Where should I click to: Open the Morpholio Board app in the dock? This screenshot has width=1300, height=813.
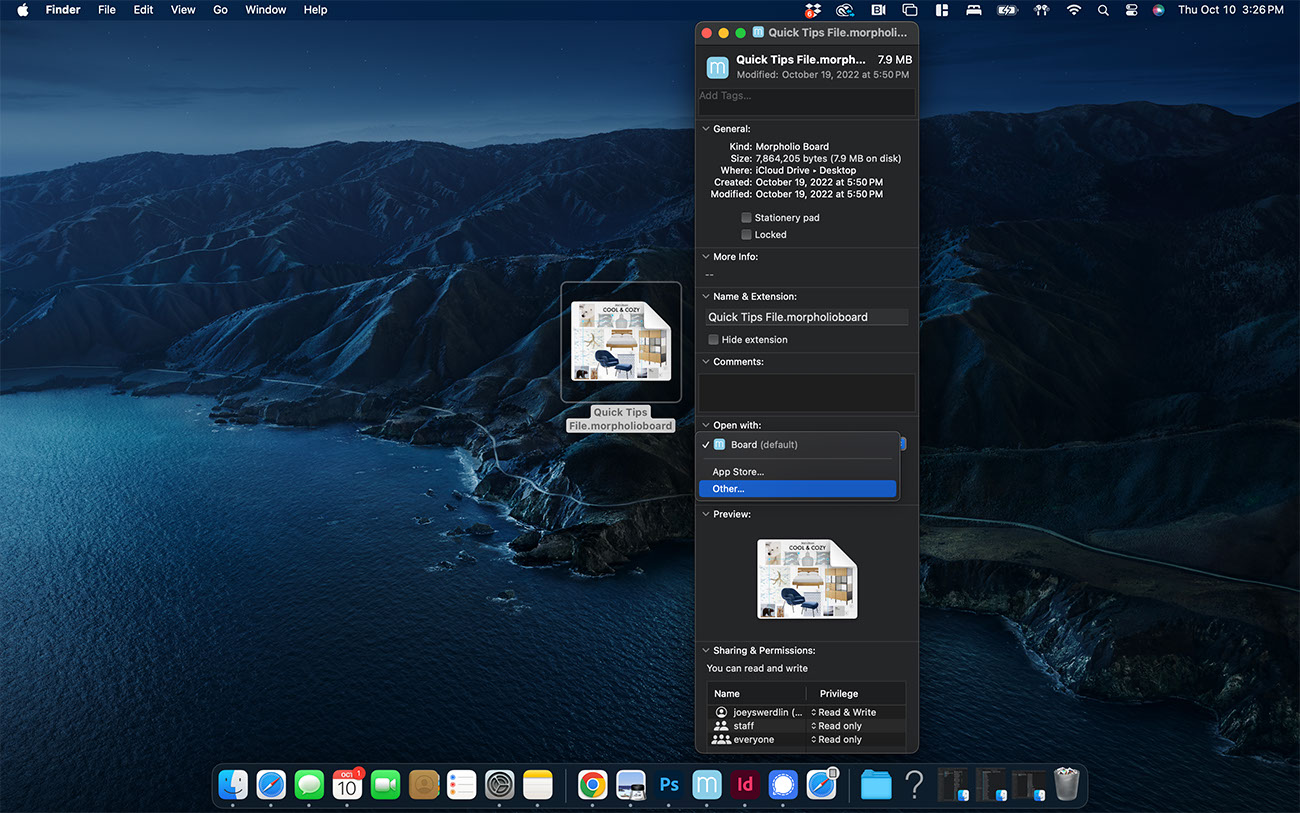click(707, 785)
